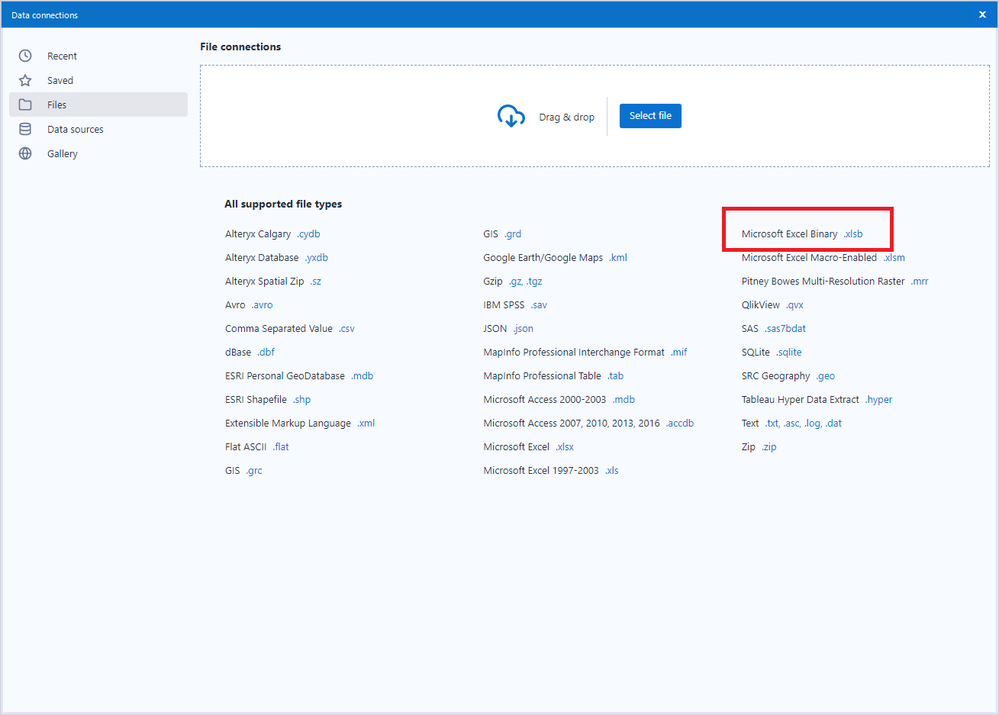999x715 pixels.
Task: Go to Data sources section
Action: (x=98, y=129)
